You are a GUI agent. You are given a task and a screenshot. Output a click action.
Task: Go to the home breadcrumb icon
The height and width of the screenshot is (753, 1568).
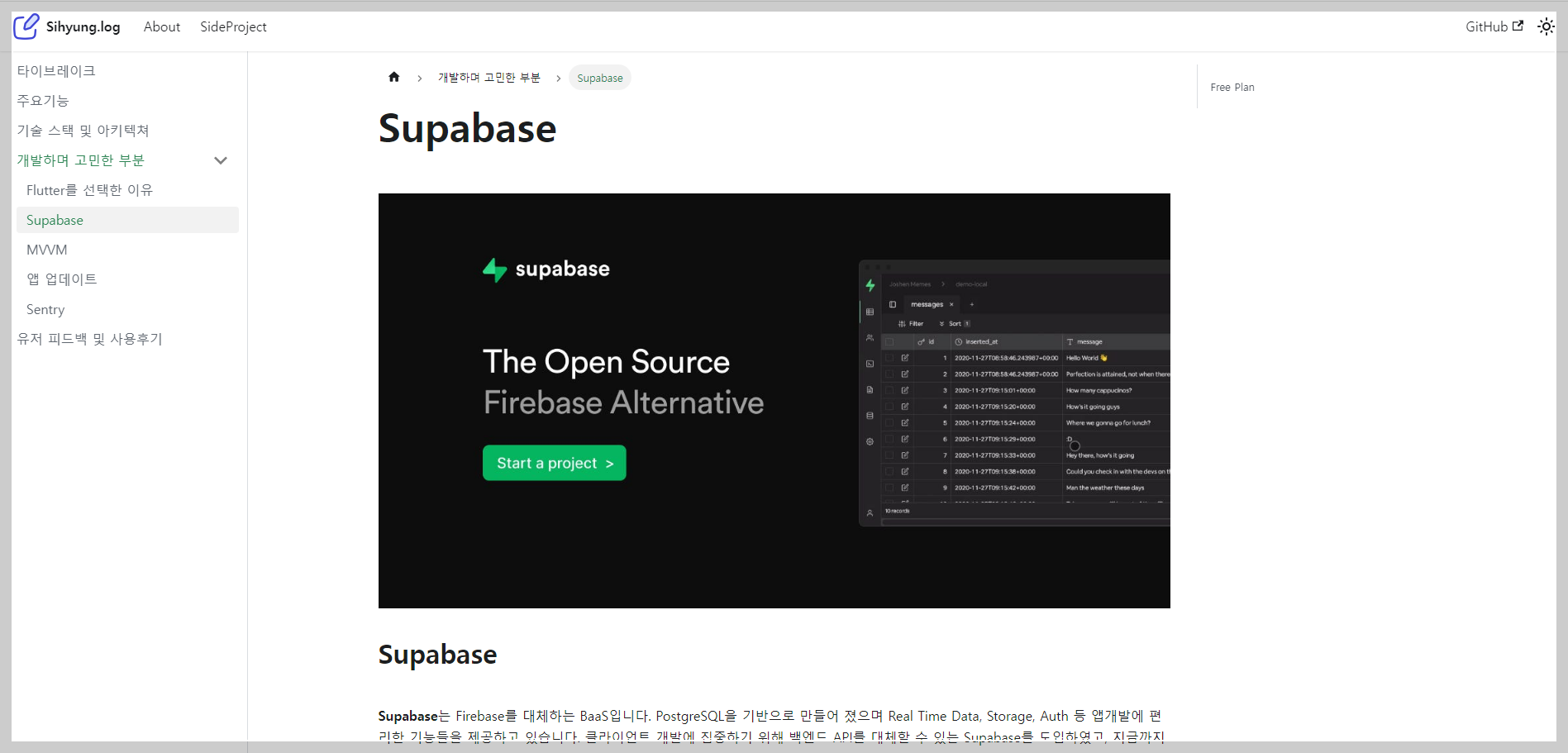pos(394,77)
